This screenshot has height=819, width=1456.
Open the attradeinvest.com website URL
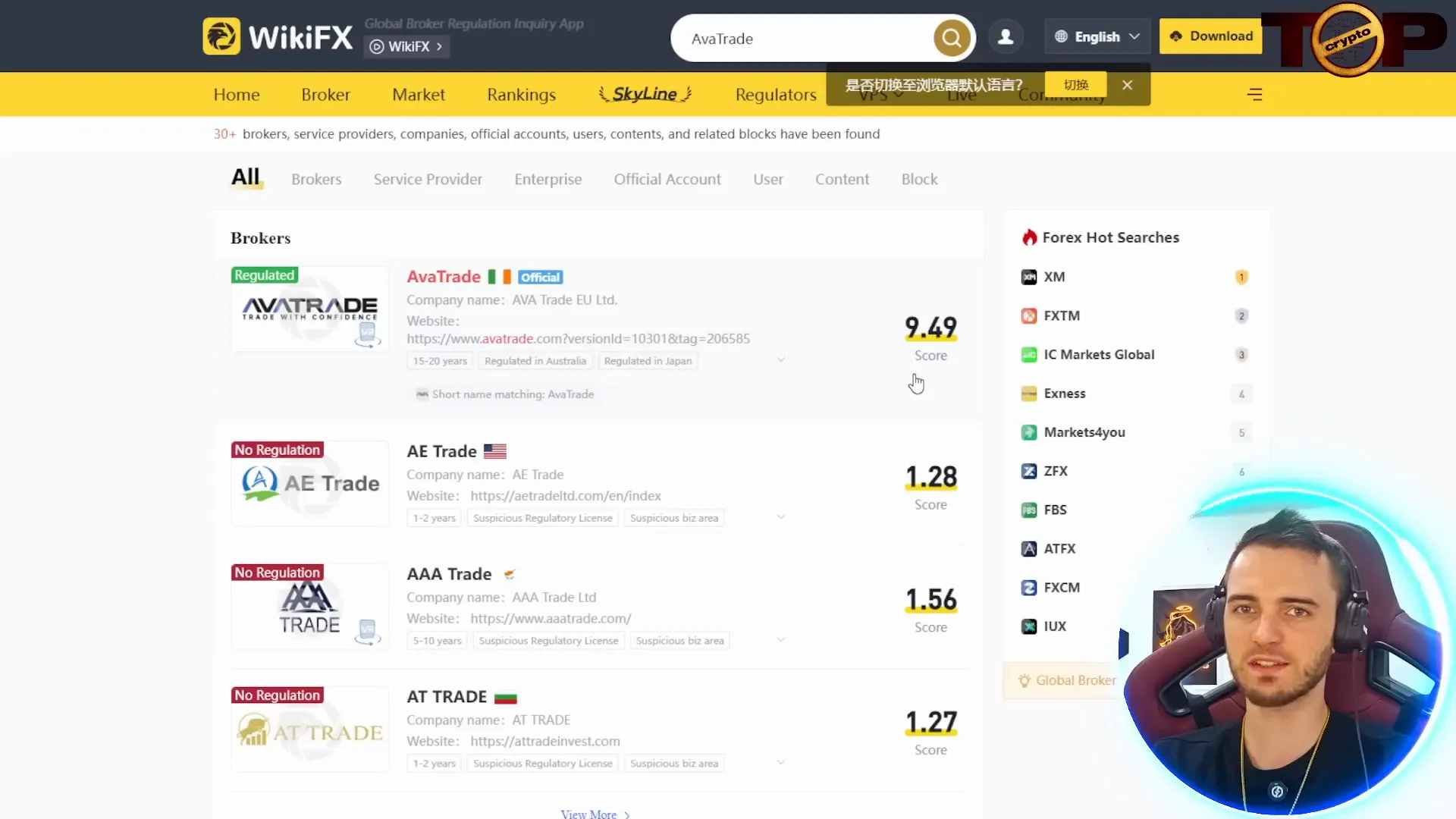coord(545,742)
